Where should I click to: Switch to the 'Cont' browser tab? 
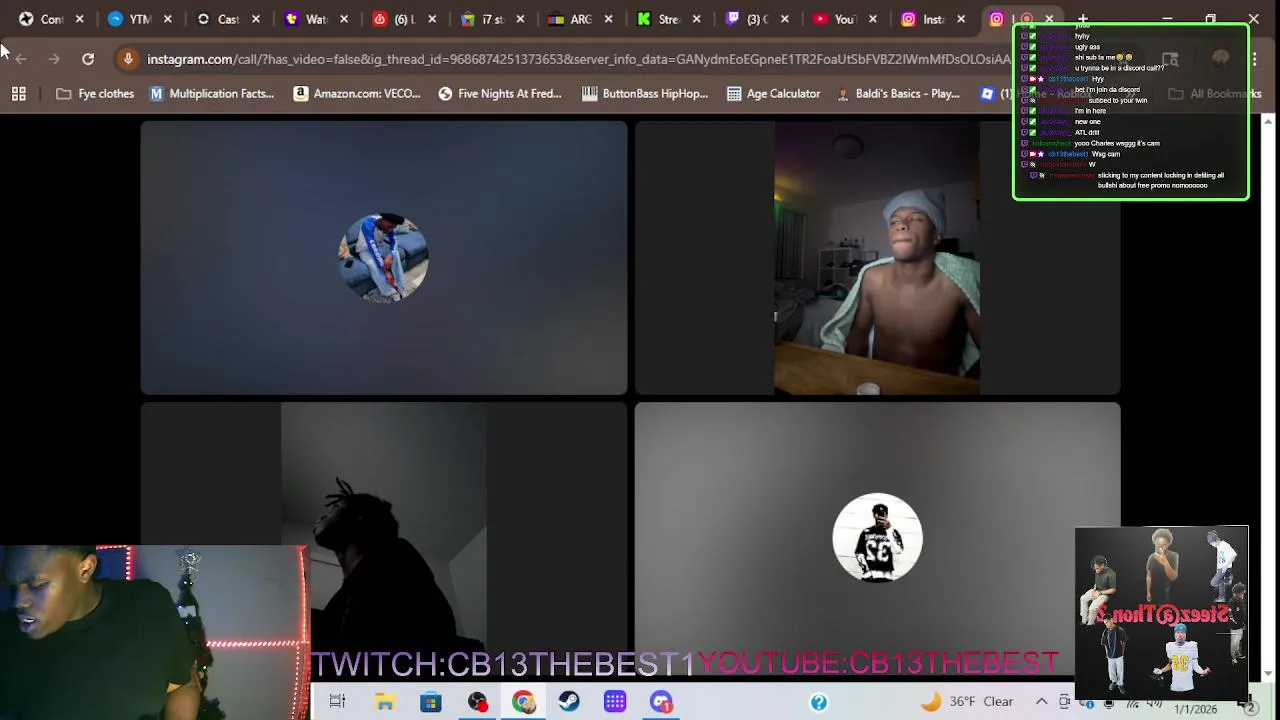52,19
